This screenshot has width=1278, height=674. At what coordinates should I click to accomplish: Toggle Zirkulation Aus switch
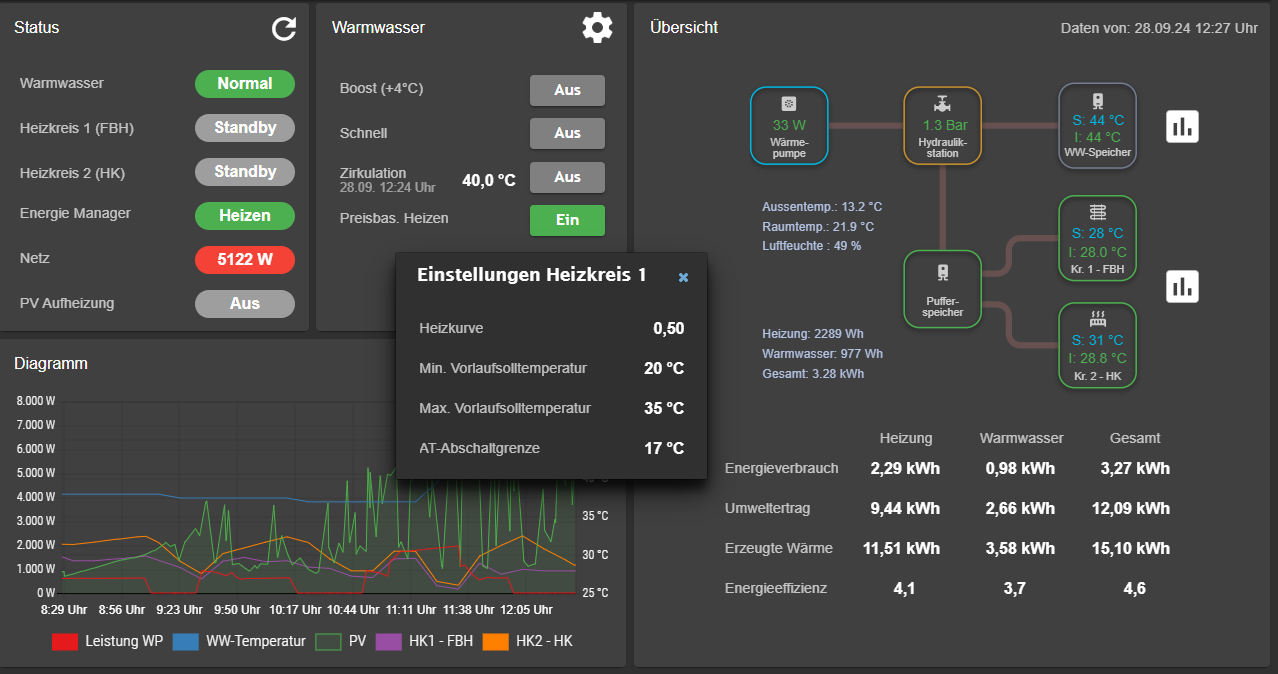point(567,177)
